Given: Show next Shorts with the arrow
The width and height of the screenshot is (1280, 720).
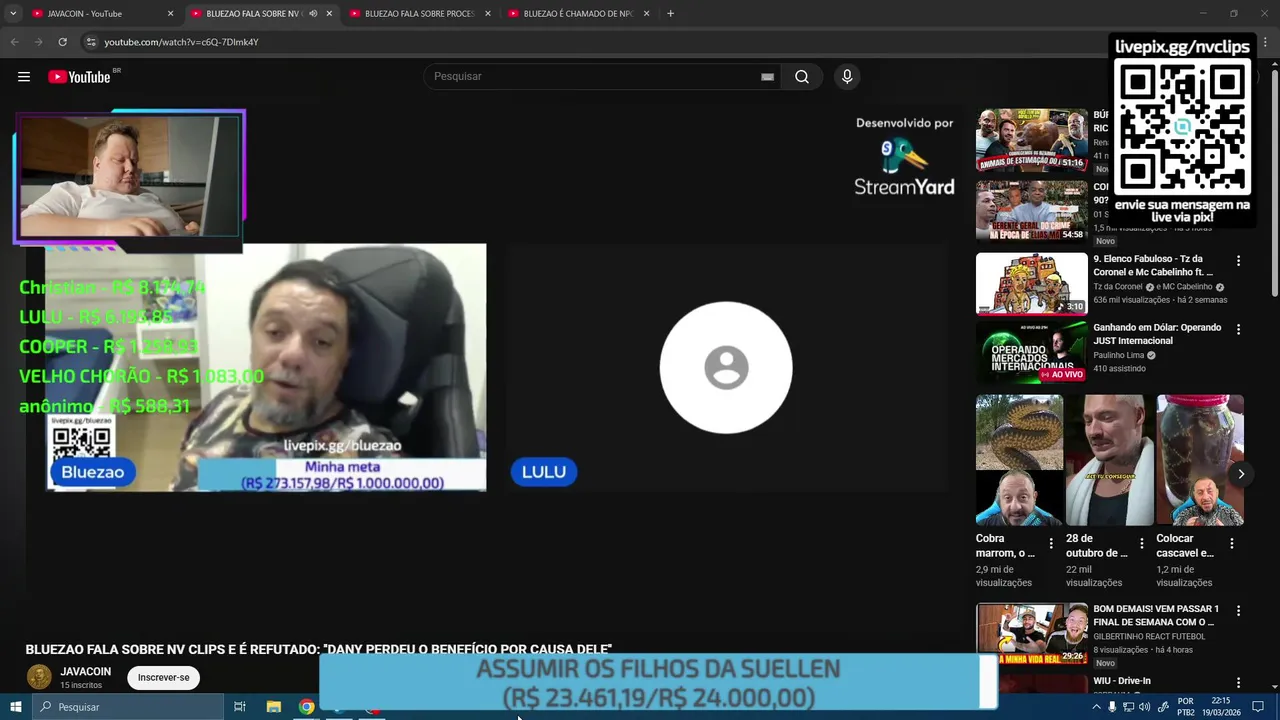Looking at the screenshot, I should [1241, 474].
